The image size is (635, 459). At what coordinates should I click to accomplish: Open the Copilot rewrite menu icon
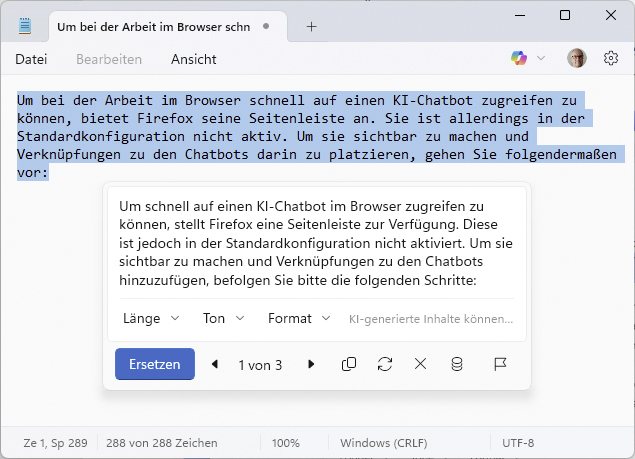coord(519,58)
